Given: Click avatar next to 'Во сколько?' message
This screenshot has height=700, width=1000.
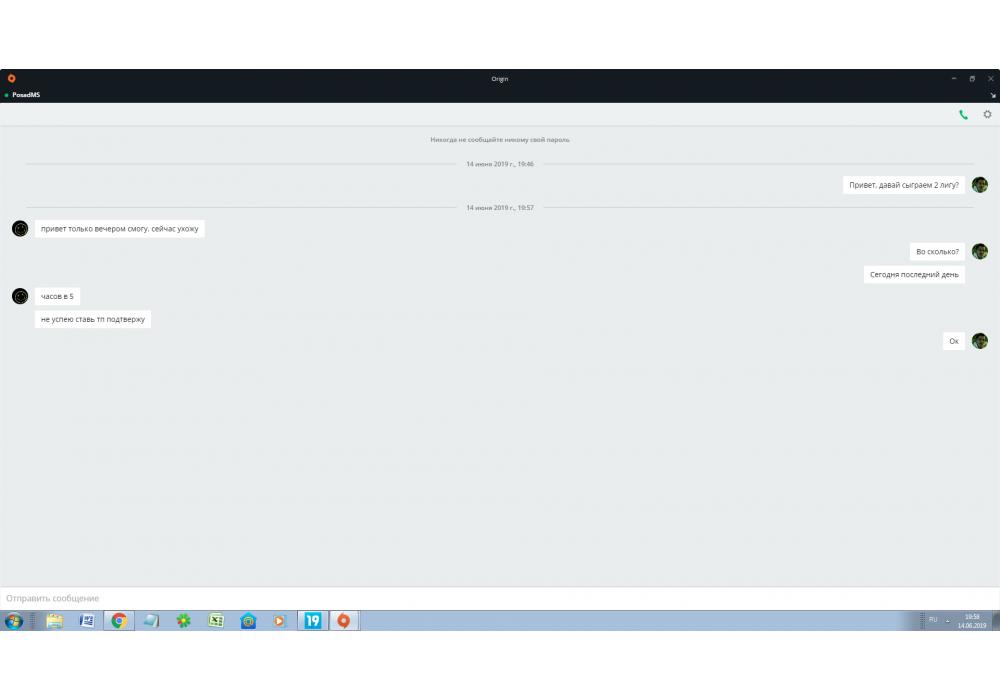Looking at the screenshot, I should click(980, 251).
